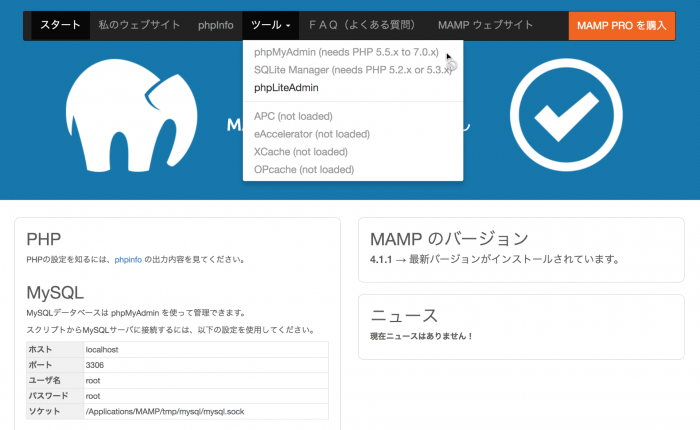Viewport: 700px width, 430px height.
Task: Click the MySQLデータベースは phpMyAdmin description text
Action: 136,313
